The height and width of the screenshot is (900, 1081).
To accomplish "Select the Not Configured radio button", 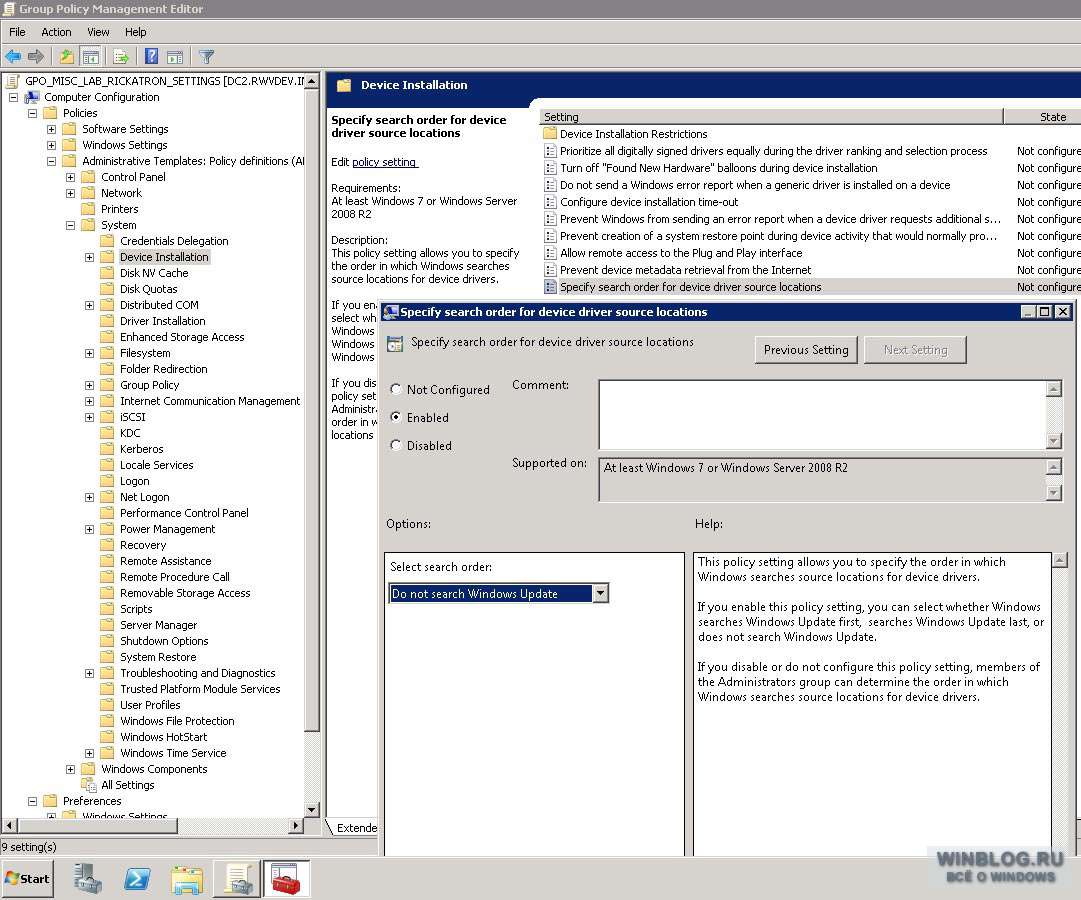I will tap(396, 389).
